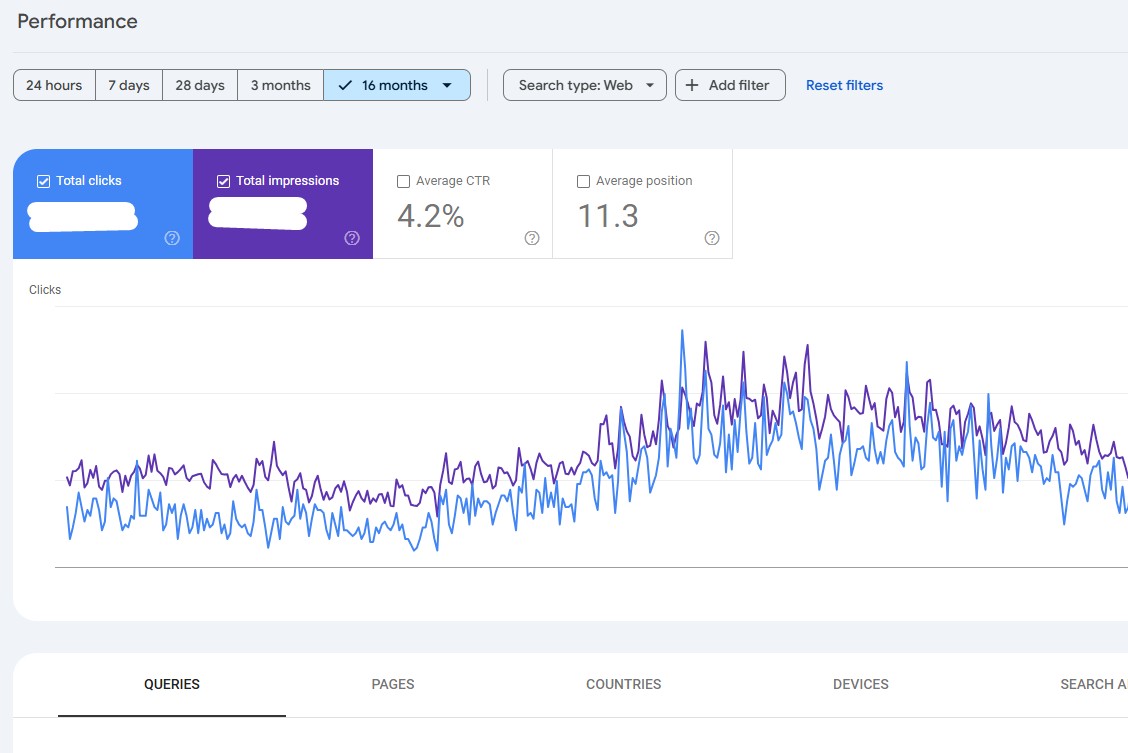This screenshot has height=753, width=1128.
Task: Click the highest peak of the clicks line
Action: (x=682, y=331)
